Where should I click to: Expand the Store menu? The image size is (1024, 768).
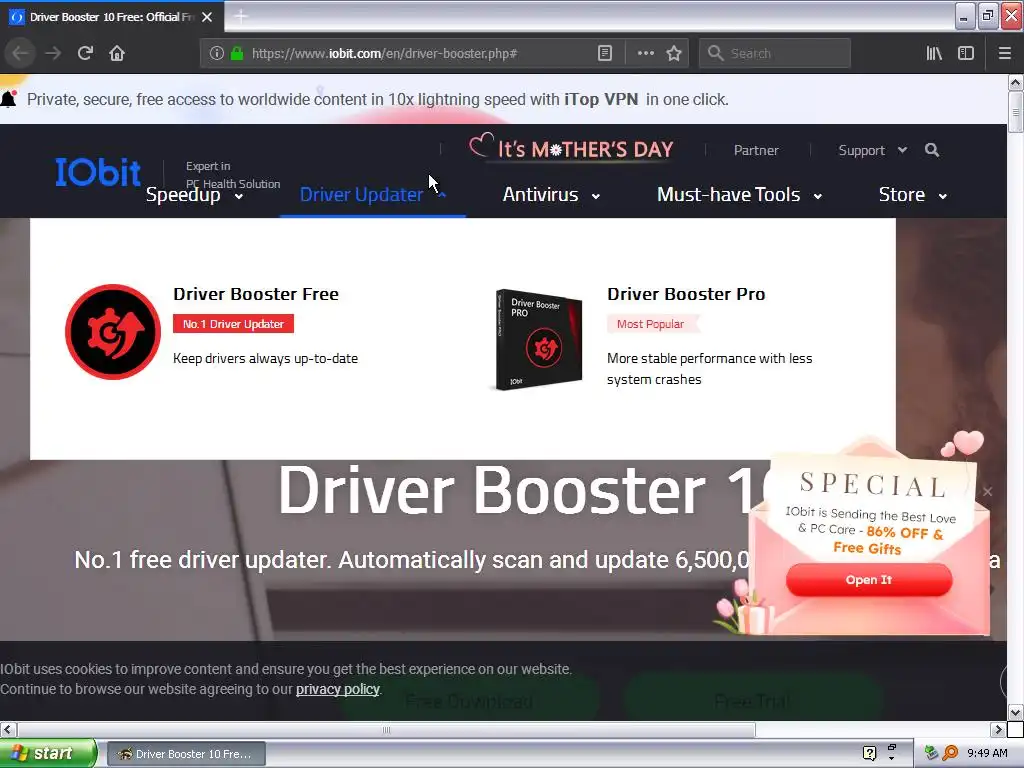pos(913,195)
